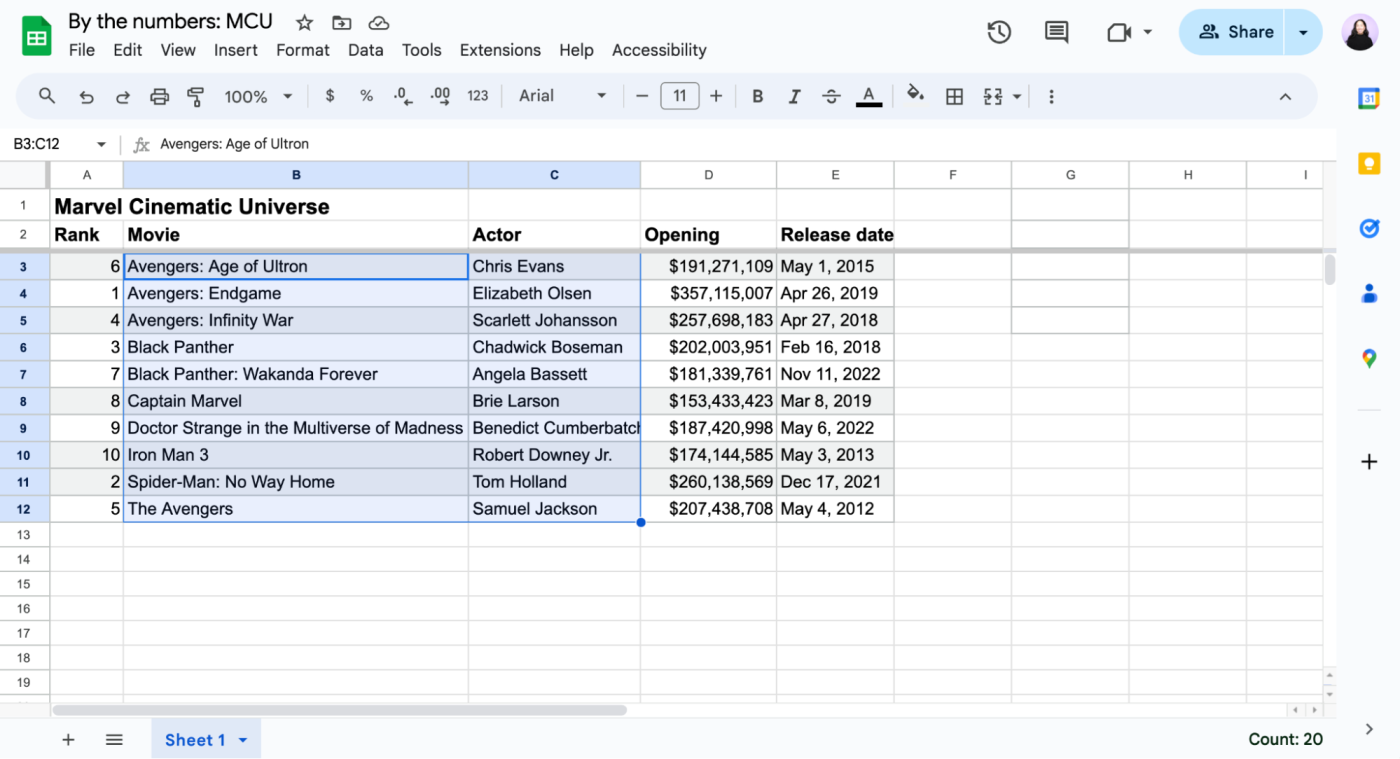Expand the merge cells options arrow
This screenshot has width=1400, height=759.
coord(1017,97)
